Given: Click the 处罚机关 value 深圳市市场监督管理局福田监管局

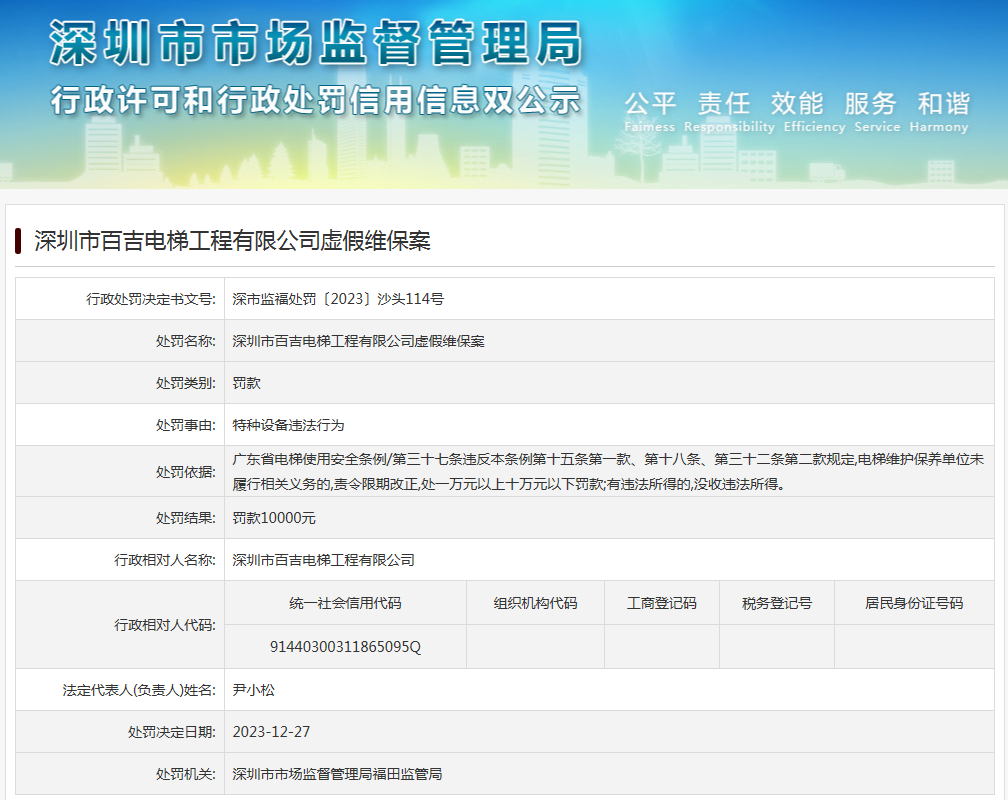Looking at the screenshot, I should (337, 774).
